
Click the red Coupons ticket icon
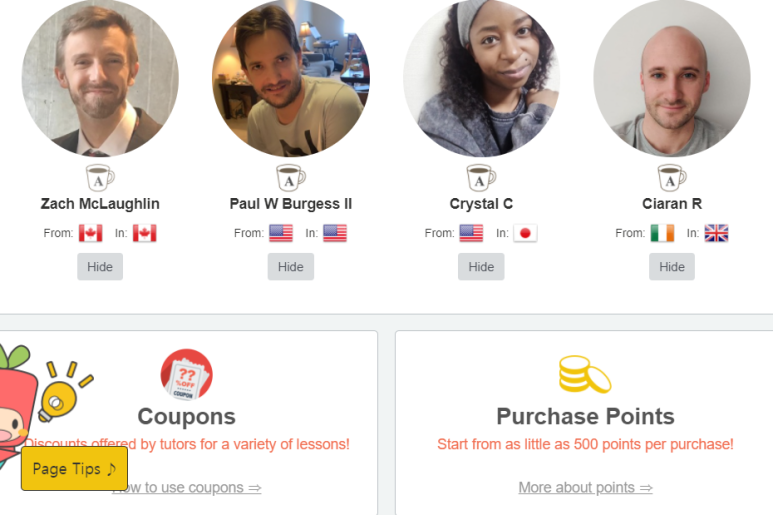(186, 375)
